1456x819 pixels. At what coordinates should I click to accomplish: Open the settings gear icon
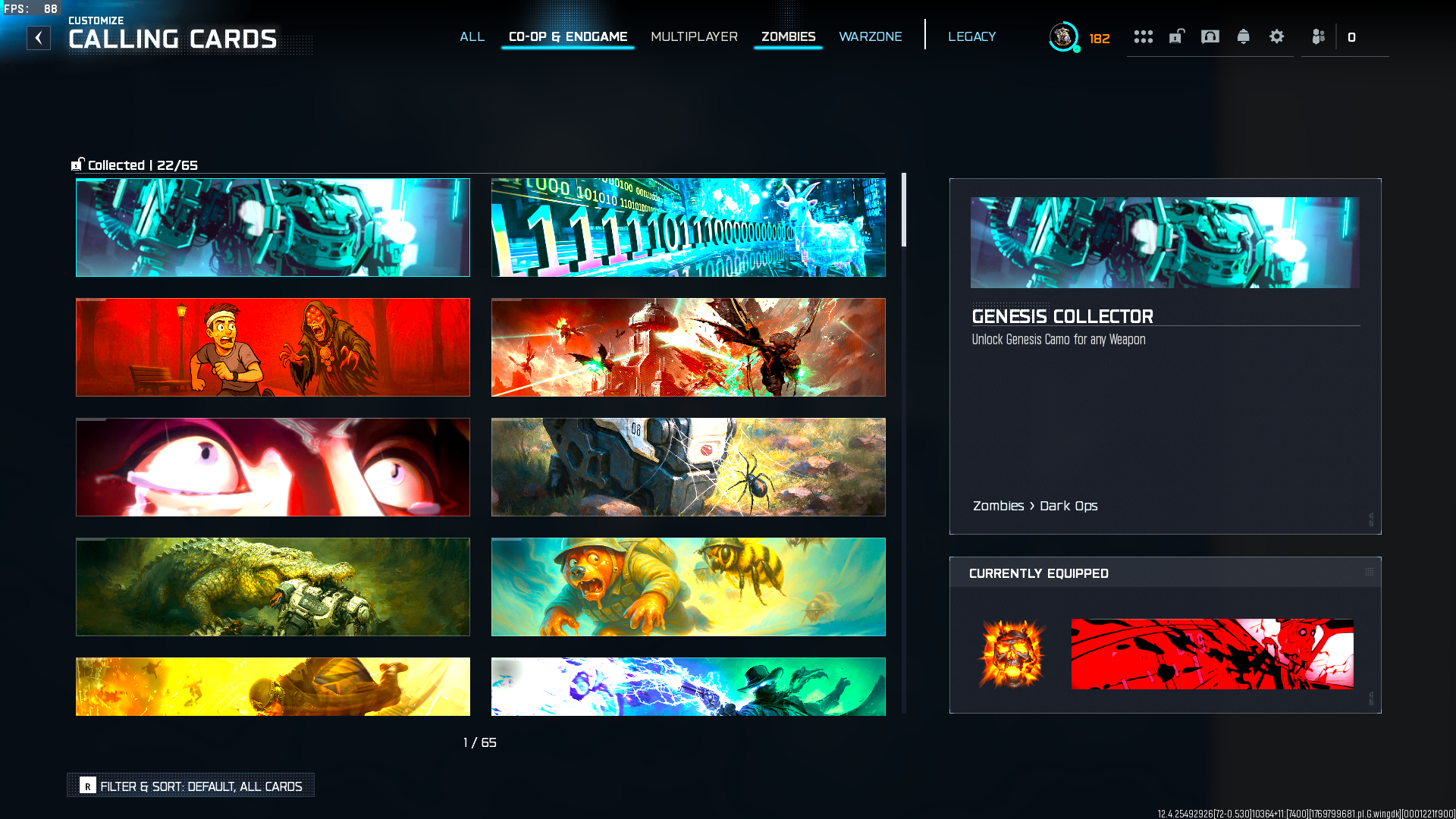click(x=1276, y=36)
